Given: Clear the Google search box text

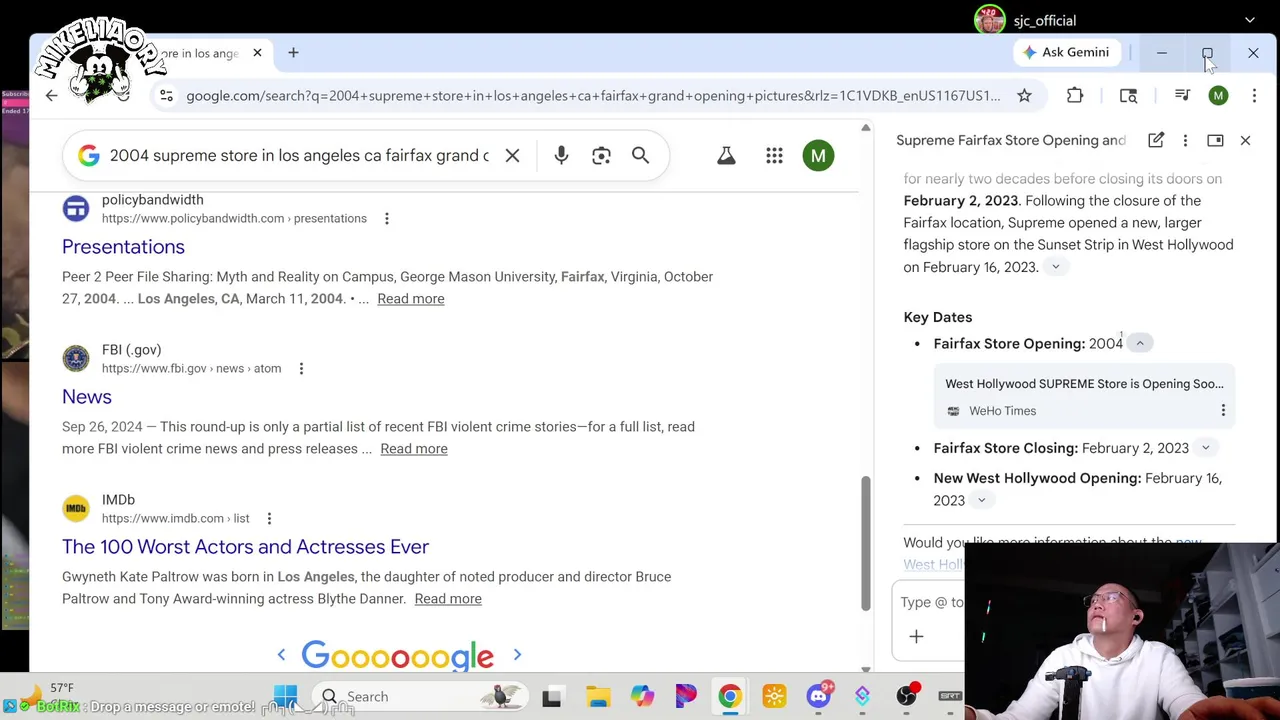Looking at the screenshot, I should click(x=512, y=156).
